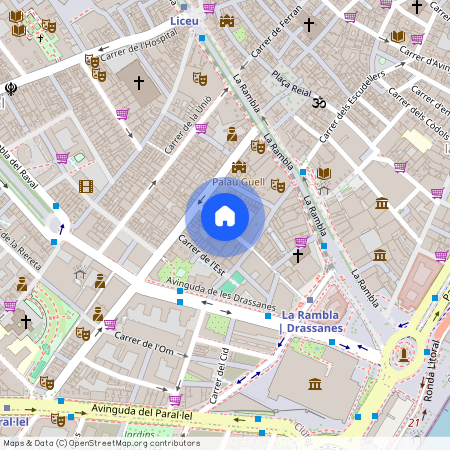
Task: Click the Palau Güell place label
Action: pyautogui.click(x=239, y=182)
